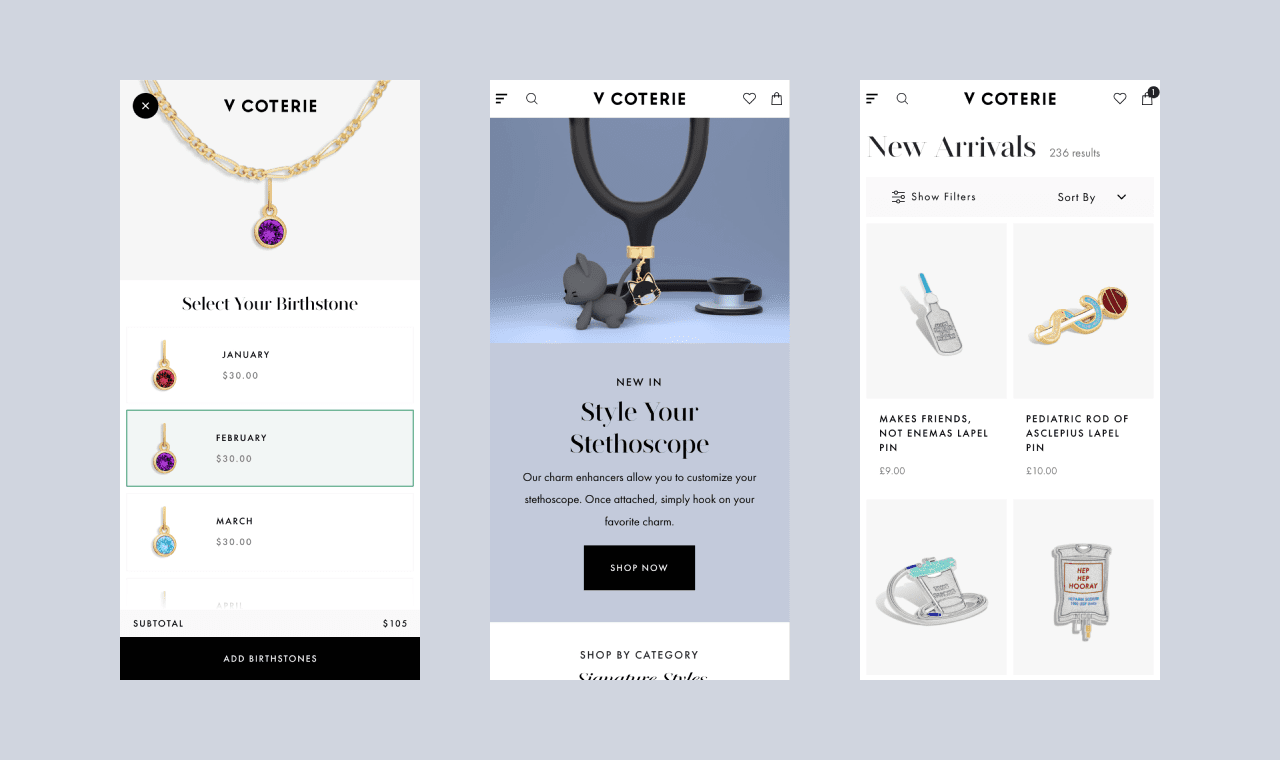Select the February birthstone option
1280x760 pixels.
click(x=270, y=448)
